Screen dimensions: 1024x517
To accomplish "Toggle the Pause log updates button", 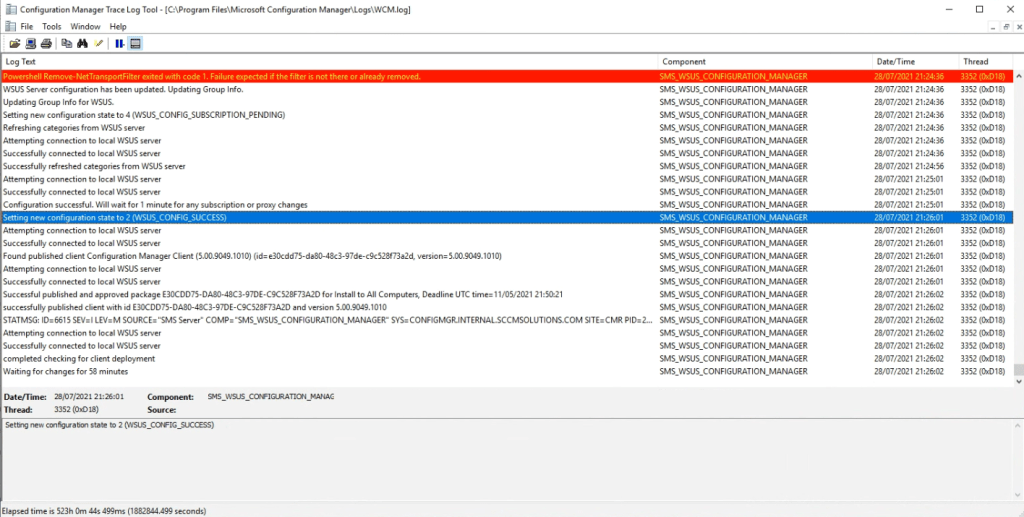I will (x=119, y=43).
